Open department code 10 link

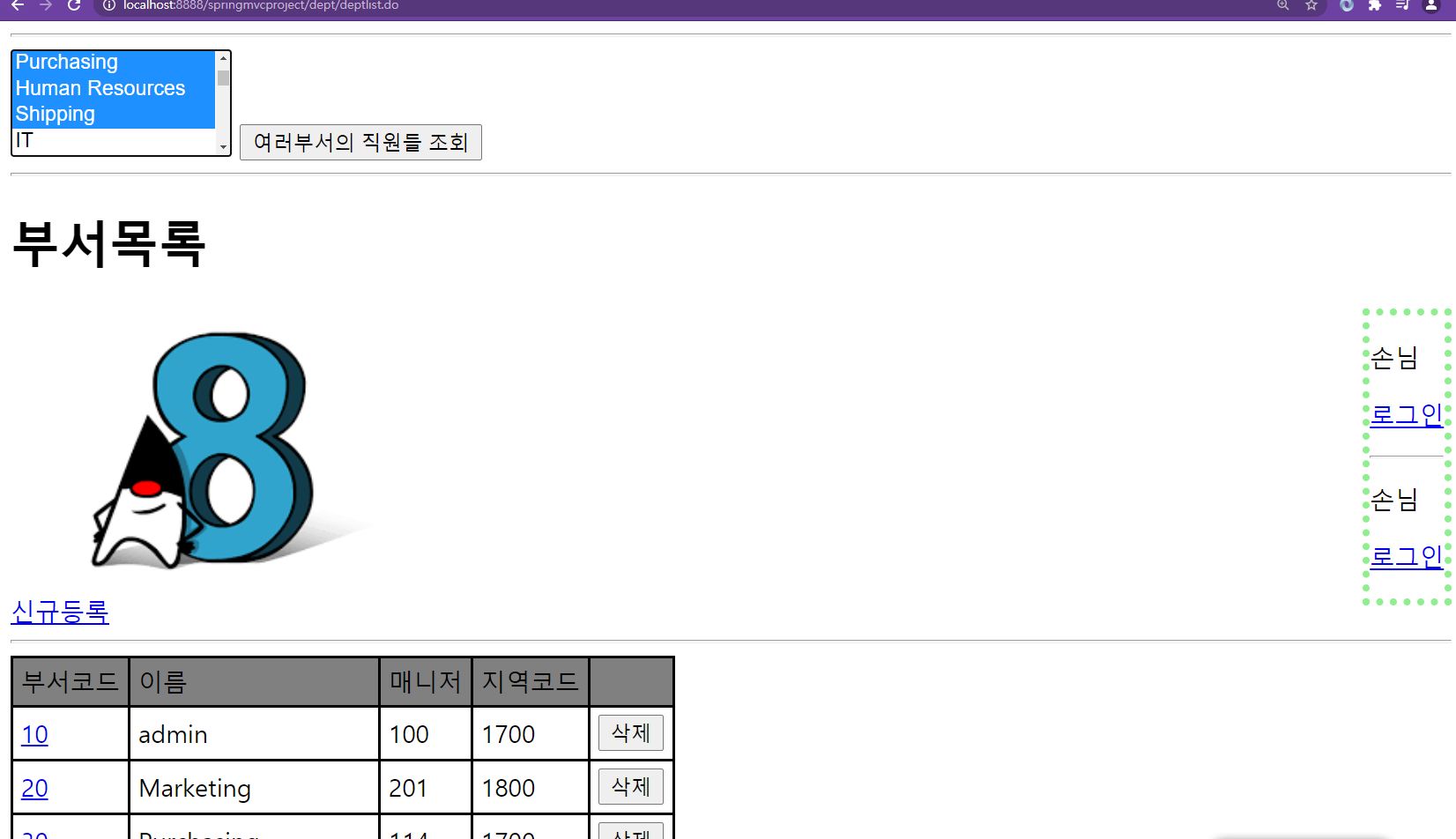click(x=34, y=734)
